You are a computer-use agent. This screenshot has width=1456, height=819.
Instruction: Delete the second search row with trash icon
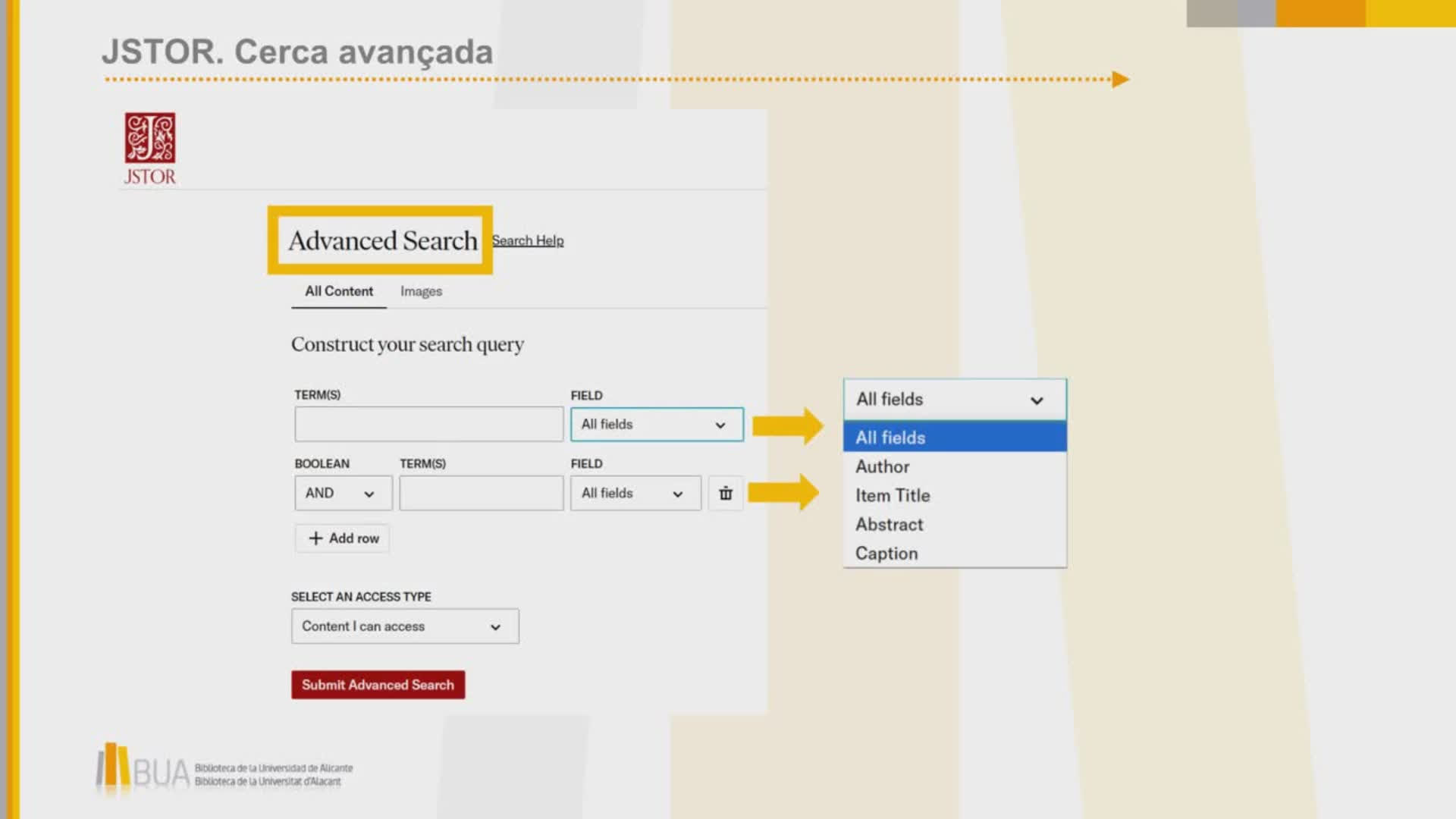pyautogui.click(x=726, y=494)
